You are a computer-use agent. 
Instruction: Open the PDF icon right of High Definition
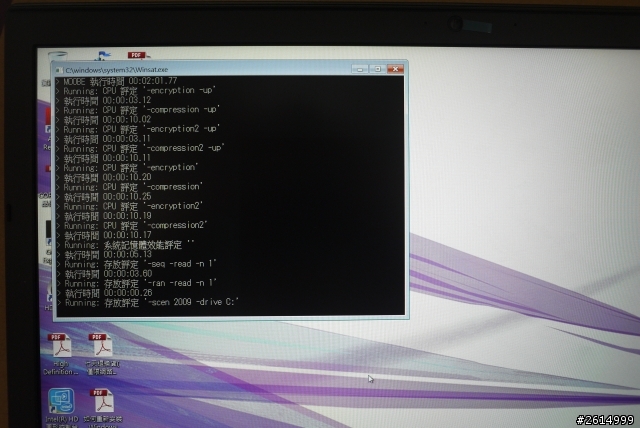(102, 353)
